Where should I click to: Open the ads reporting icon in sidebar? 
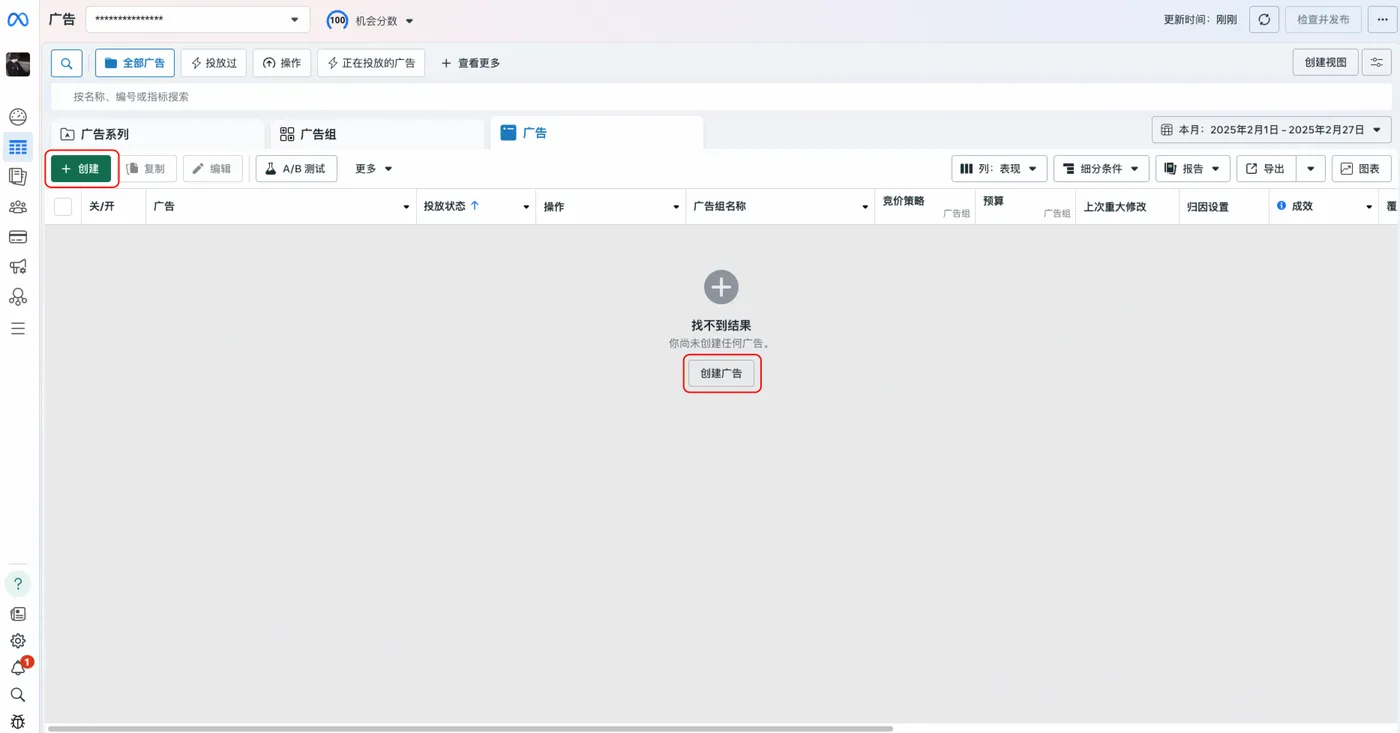point(18,177)
